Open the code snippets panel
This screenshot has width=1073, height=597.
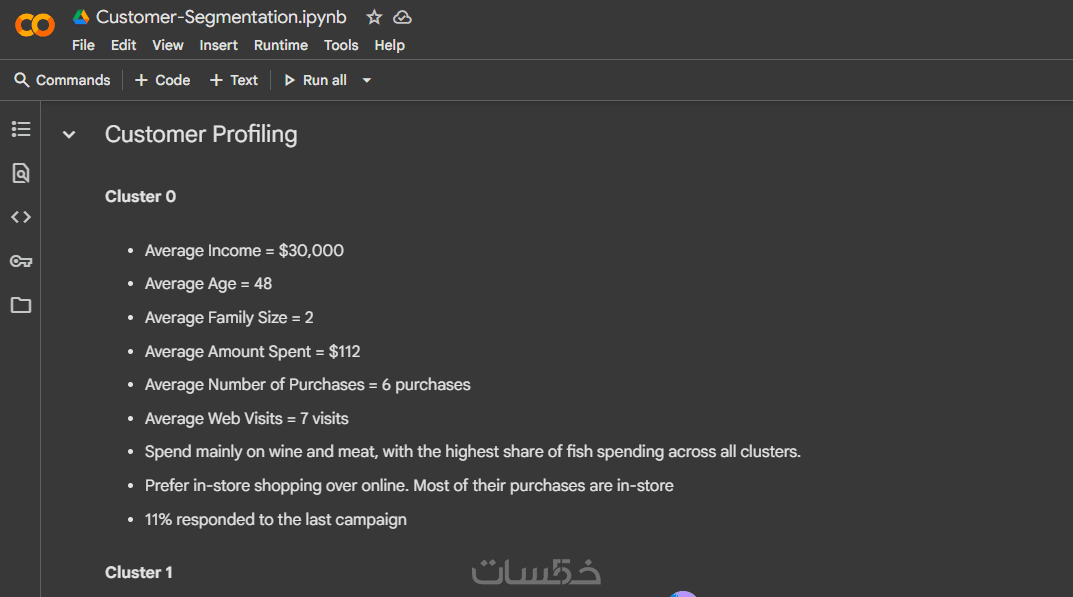coord(21,217)
